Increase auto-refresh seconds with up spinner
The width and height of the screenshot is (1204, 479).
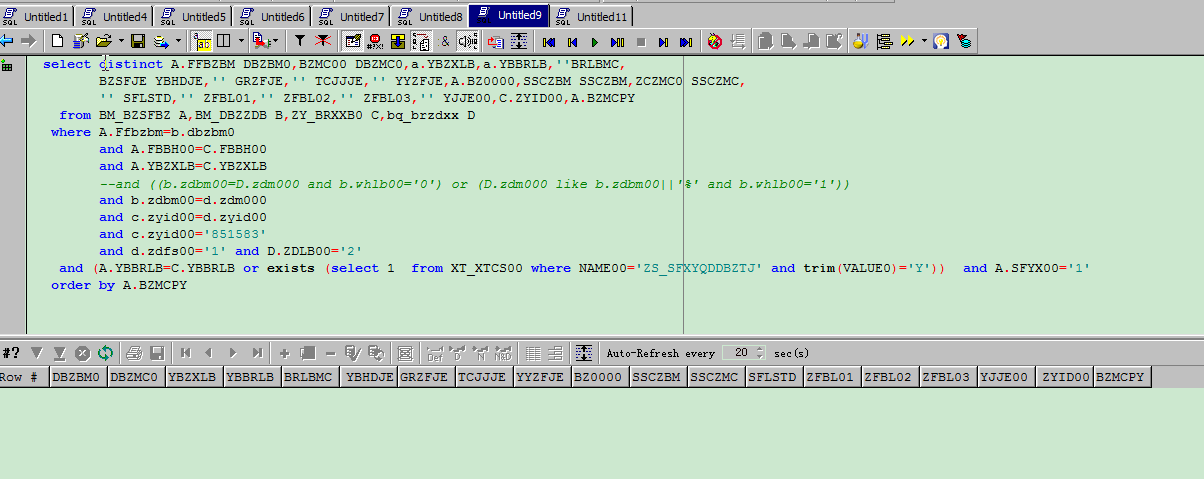pyautogui.click(x=761, y=349)
